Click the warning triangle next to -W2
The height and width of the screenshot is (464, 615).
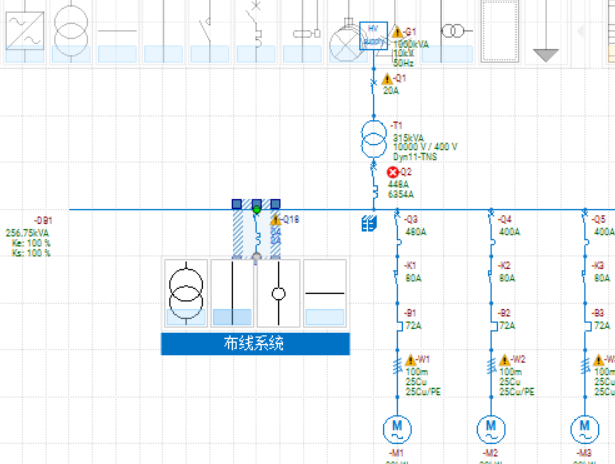(x=504, y=360)
